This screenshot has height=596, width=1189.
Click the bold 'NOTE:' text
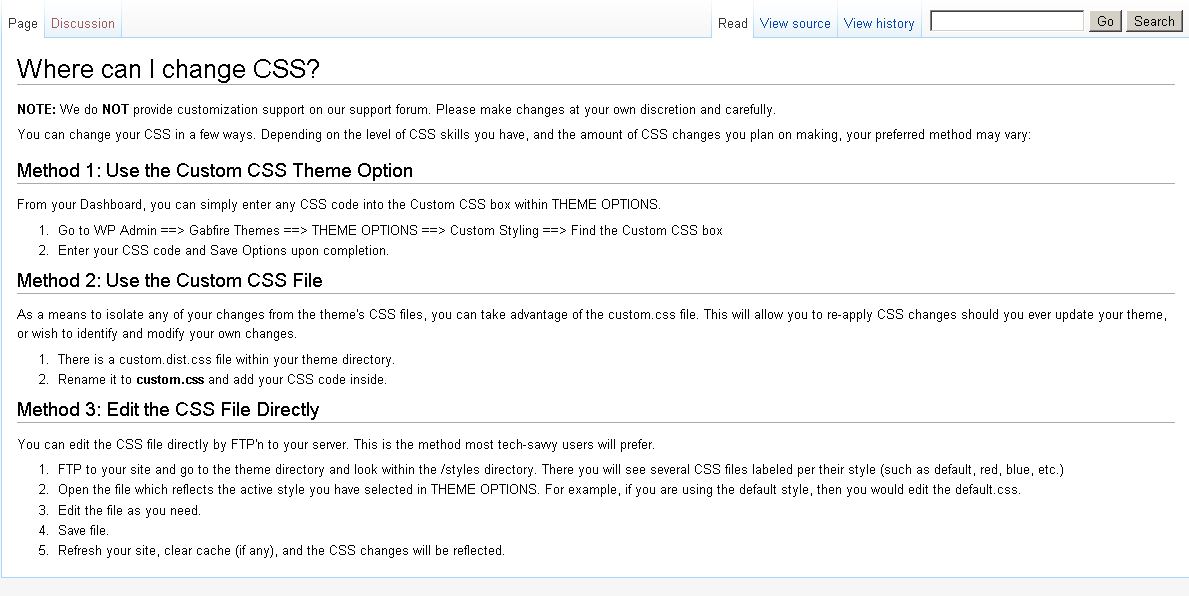(37, 110)
